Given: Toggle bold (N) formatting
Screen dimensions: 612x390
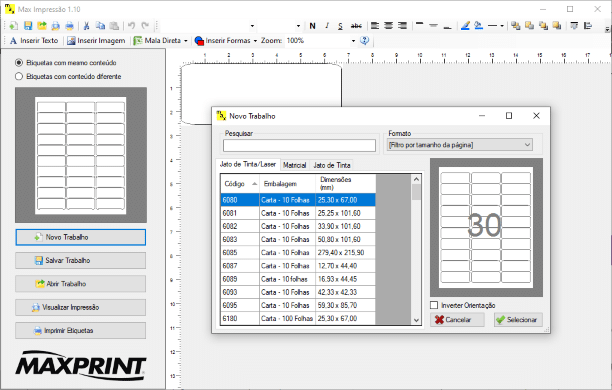Looking at the screenshot, I should (x=312, y=26).
